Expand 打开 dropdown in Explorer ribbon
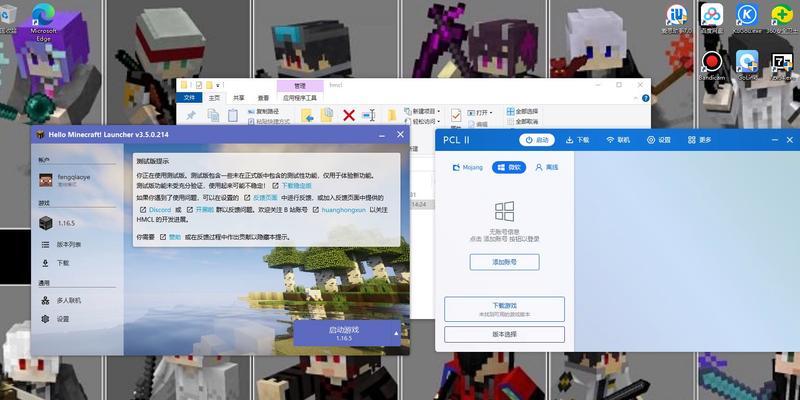800x400 pixels. (479, 112)
